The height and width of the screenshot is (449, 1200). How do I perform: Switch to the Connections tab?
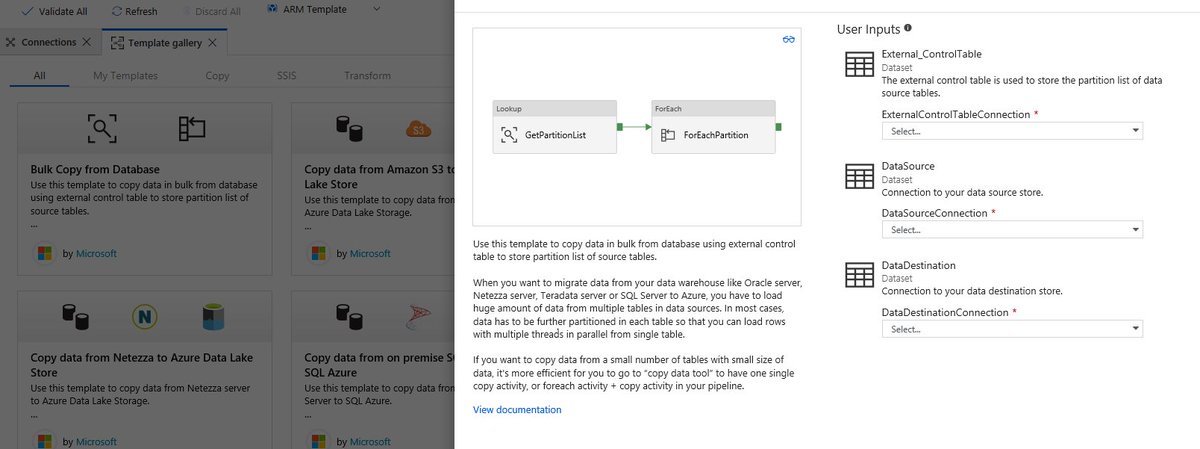[48, 42]
